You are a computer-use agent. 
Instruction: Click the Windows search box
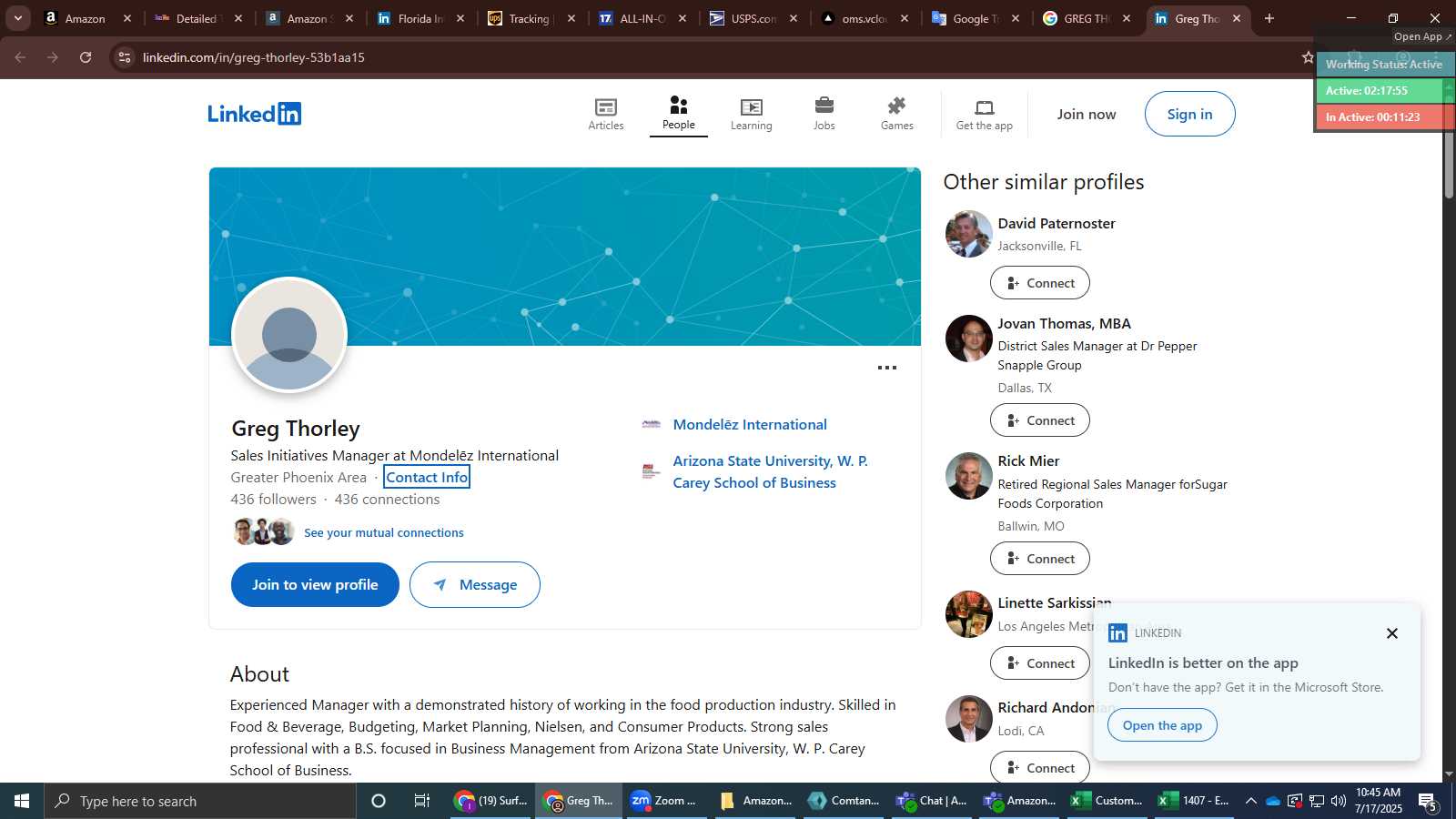point(200,801)
